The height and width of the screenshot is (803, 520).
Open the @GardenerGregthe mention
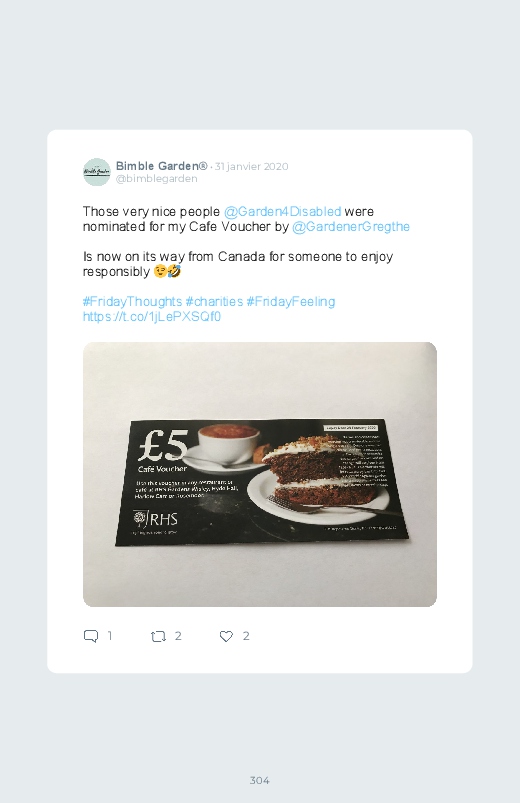pos(351,226)
